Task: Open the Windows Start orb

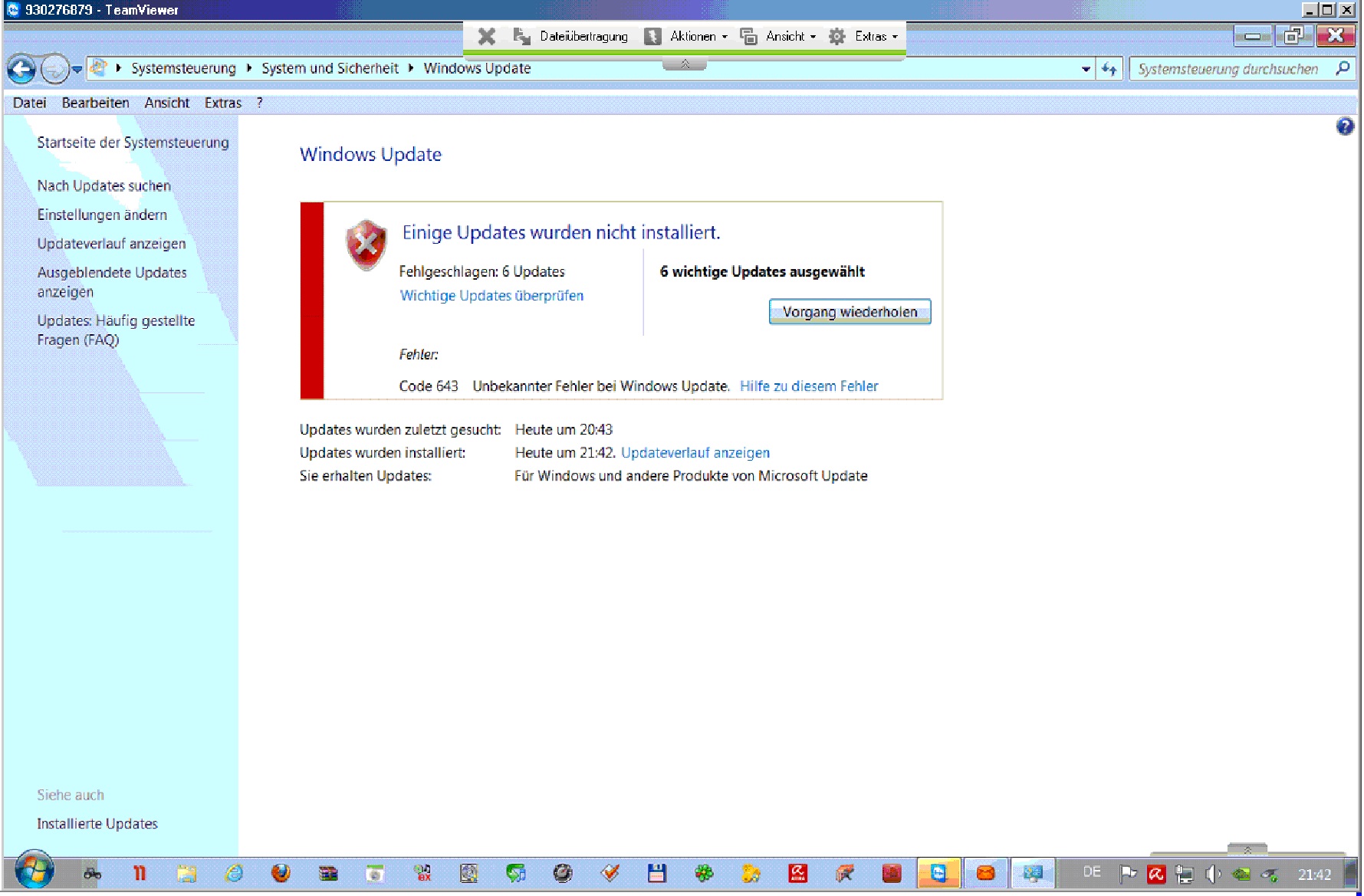Action: coord(35,871)
